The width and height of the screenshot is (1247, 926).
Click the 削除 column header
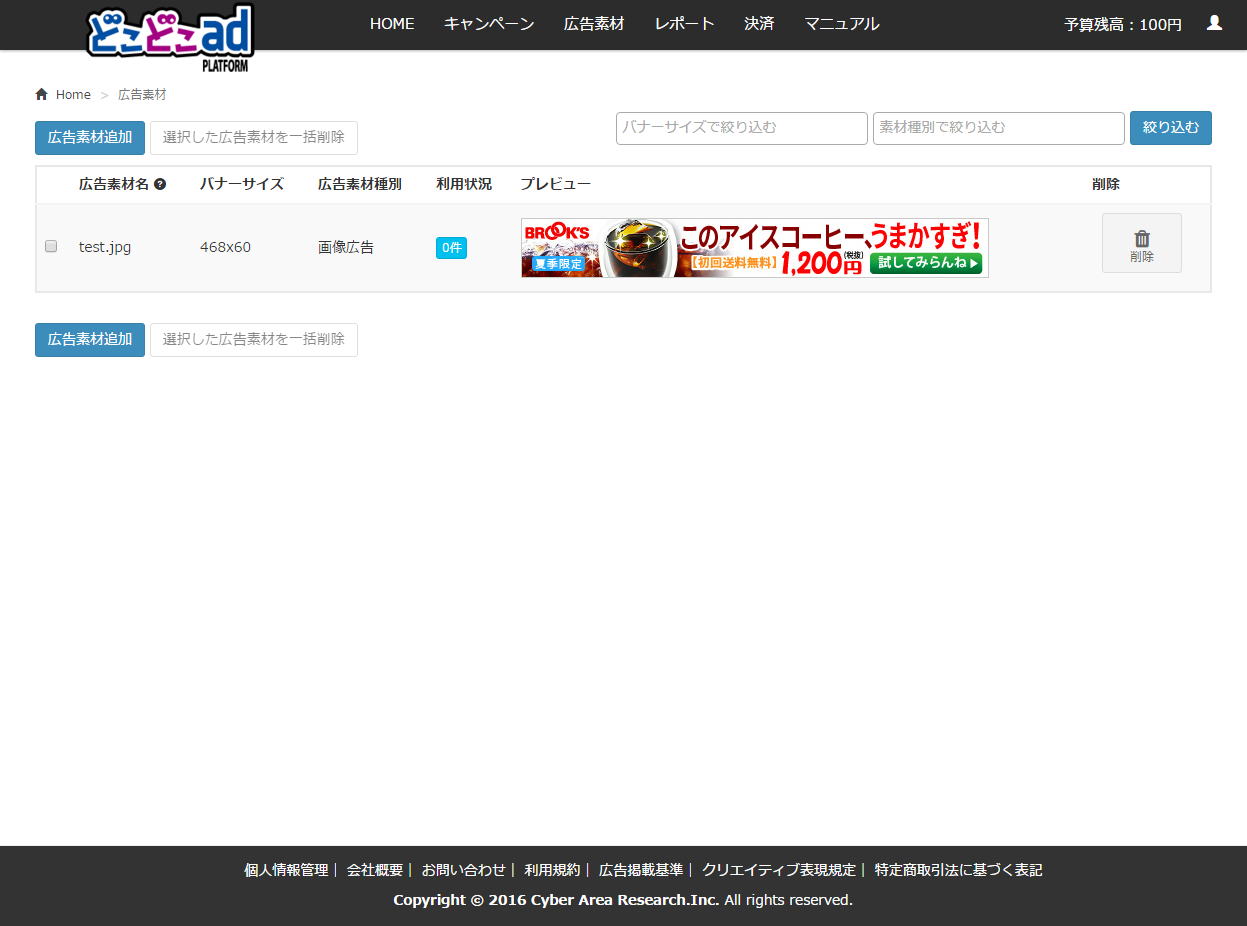click(1106, 184)
